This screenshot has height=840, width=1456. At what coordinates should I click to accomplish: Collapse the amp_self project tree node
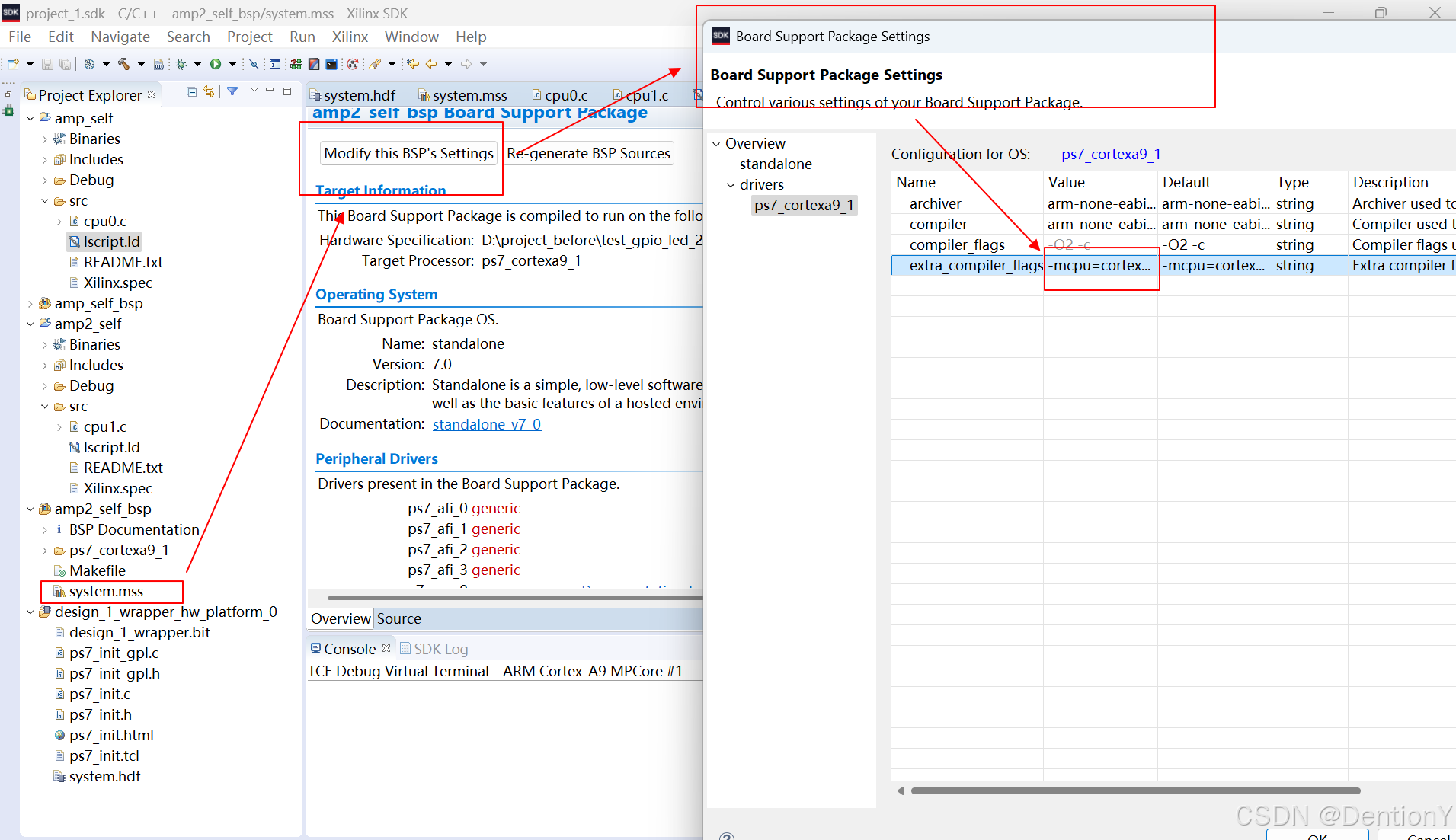pyautogui.click(x=30, y=118)
